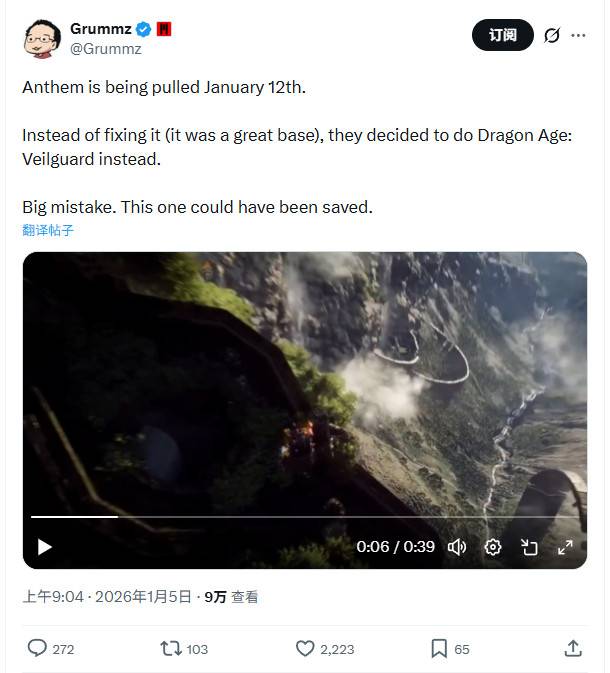Open the @Grummz handle link
This screenshot has height=673, width=610.
(x=105, y=48)
